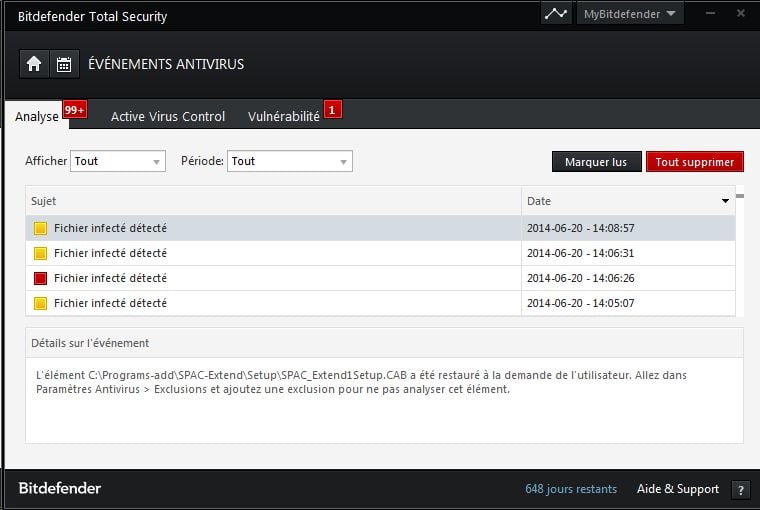Close the Bitdefender window
This screenshot has width=760, height=510.
tap(741, 14)
